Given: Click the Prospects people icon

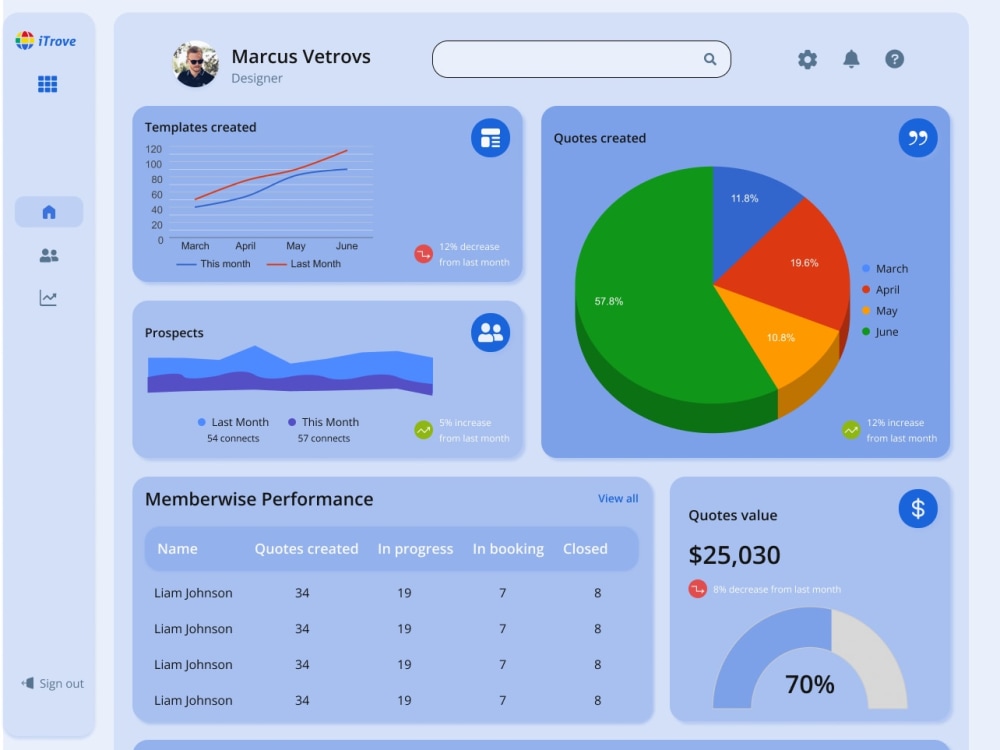Looking at the screenshot, I should point(490,332).
